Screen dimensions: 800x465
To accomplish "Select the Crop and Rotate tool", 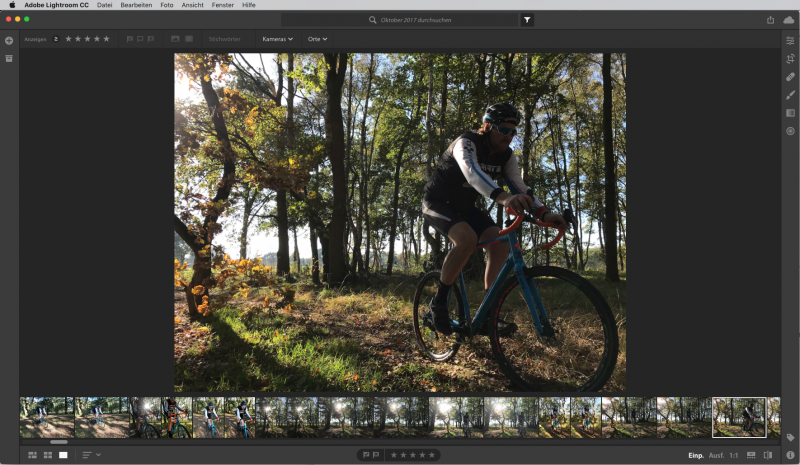I will (x=789, y=59).
